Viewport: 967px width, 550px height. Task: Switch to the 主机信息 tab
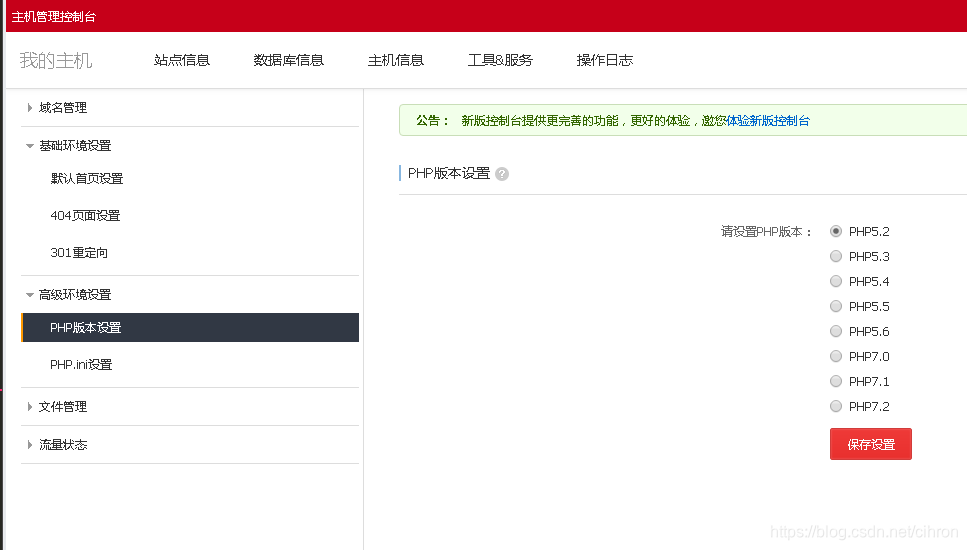coord(396,60)
